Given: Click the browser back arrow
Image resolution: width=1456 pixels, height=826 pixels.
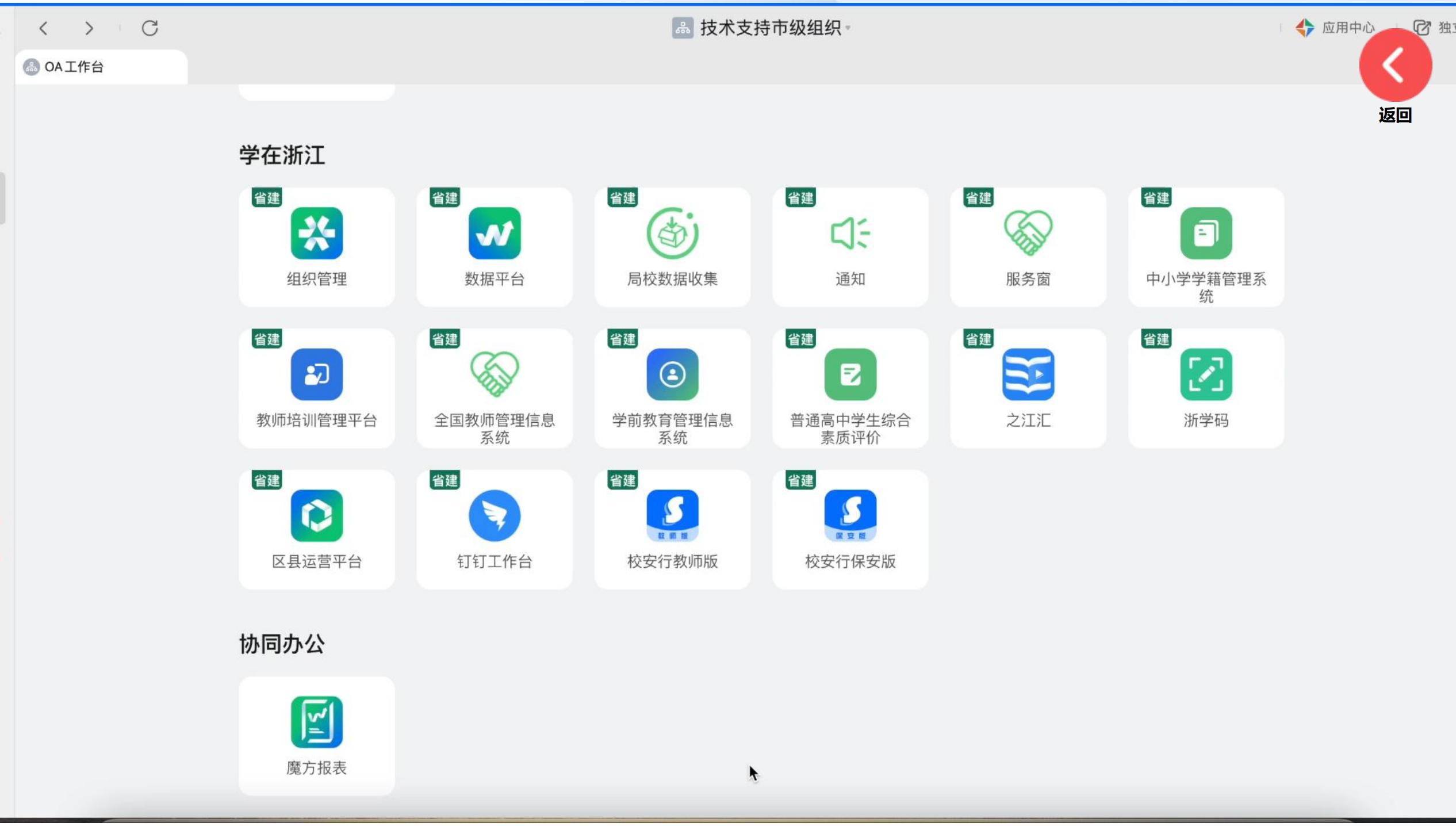Looking at the screenshot, I should point(44,28).
